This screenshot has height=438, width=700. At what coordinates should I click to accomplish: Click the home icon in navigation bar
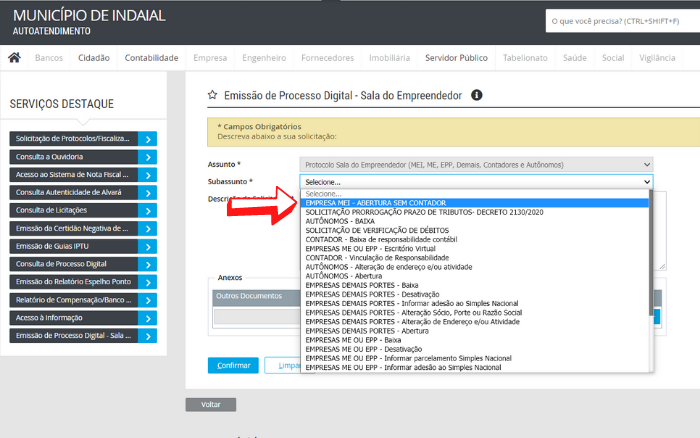click(x=14, y=58)
